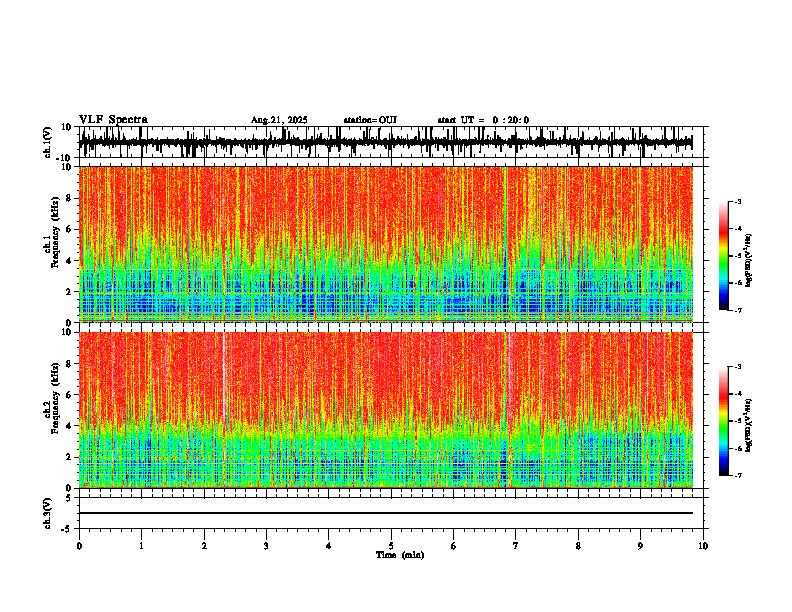The image size is (792, 612).
Task: Click the "-7" label on ch.2 colorbar
Action: 737,475
